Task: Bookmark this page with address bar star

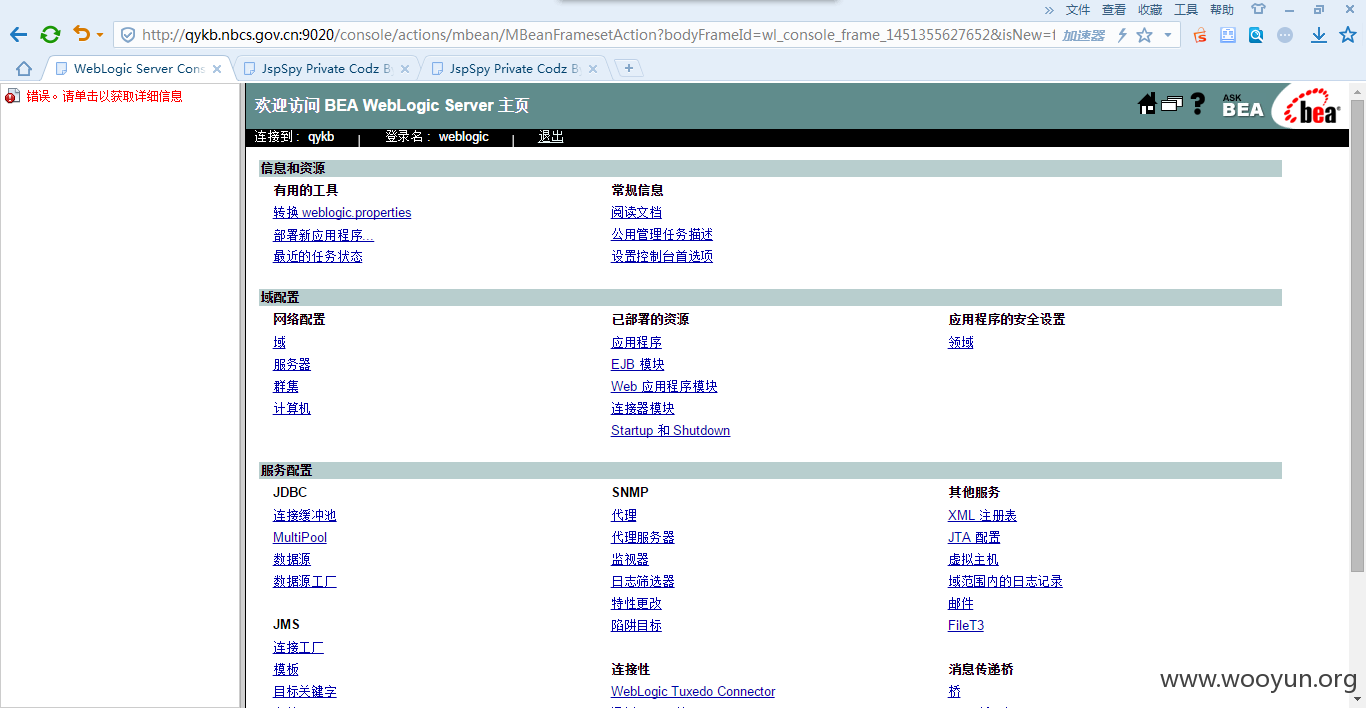Action: (x=1145, y=35)
